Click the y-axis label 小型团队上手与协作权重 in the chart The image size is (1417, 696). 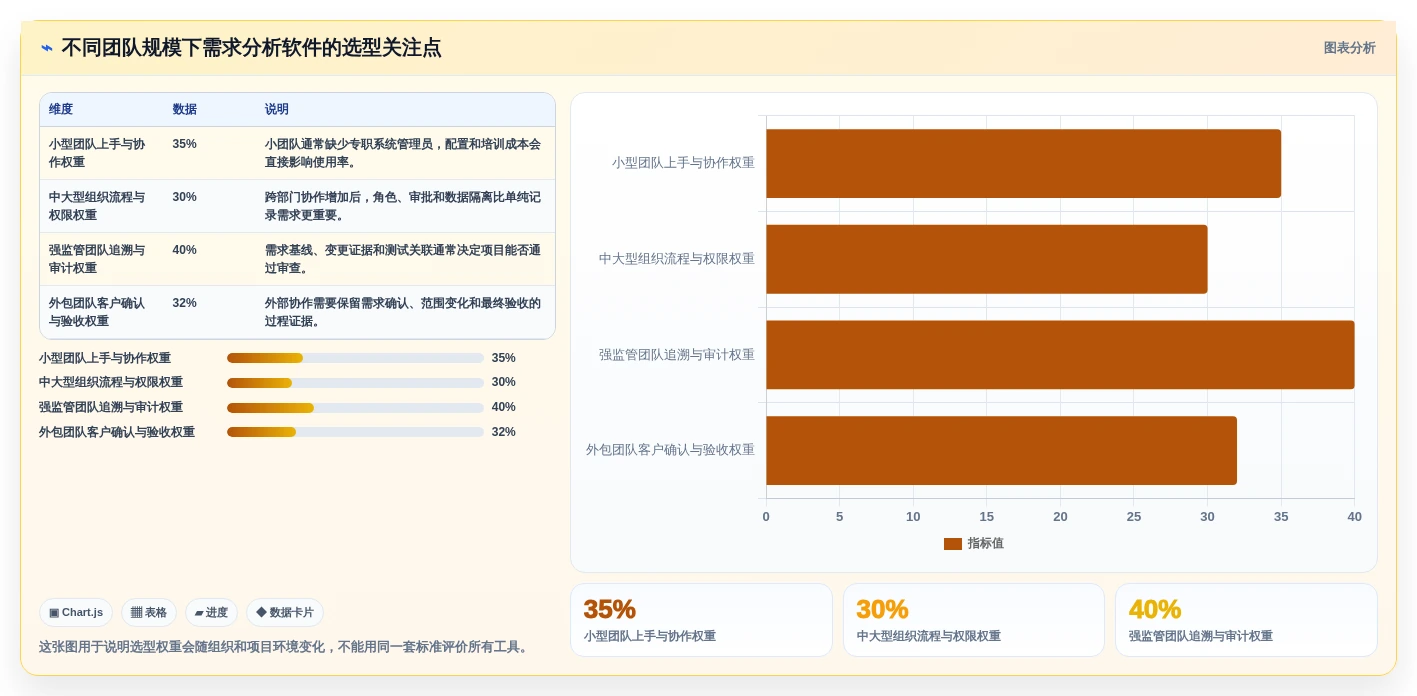tap(683, 163)
